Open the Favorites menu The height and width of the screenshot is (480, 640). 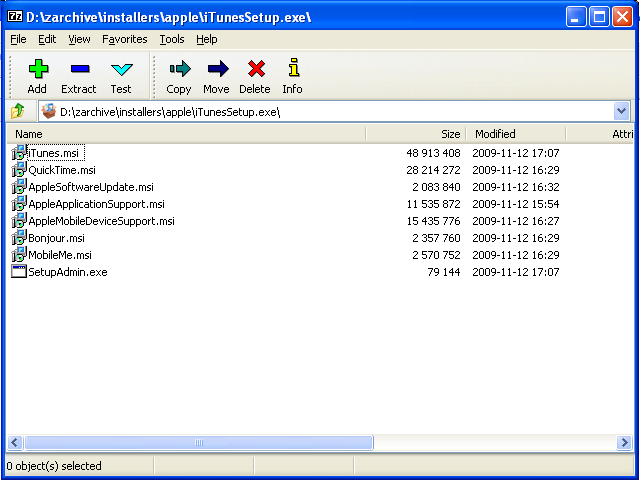click(124, 39)
